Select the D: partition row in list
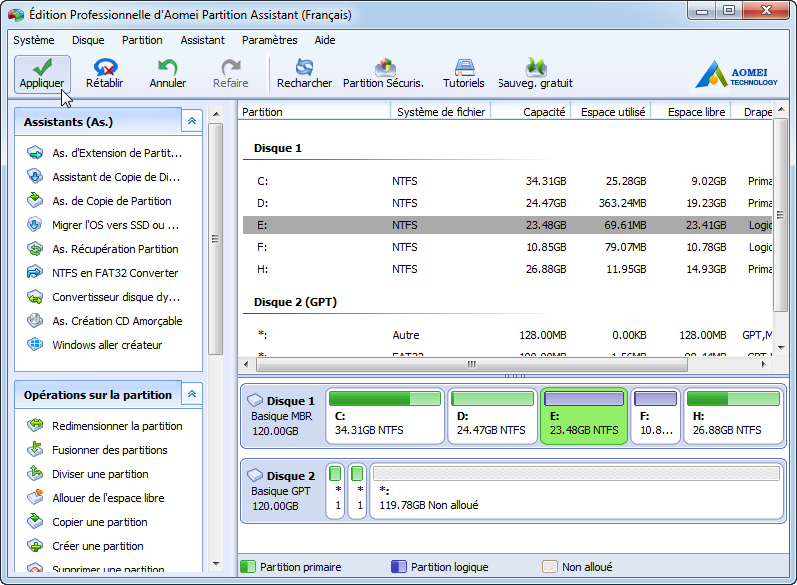This screenshot has width=797, height=585. [507, 203]
